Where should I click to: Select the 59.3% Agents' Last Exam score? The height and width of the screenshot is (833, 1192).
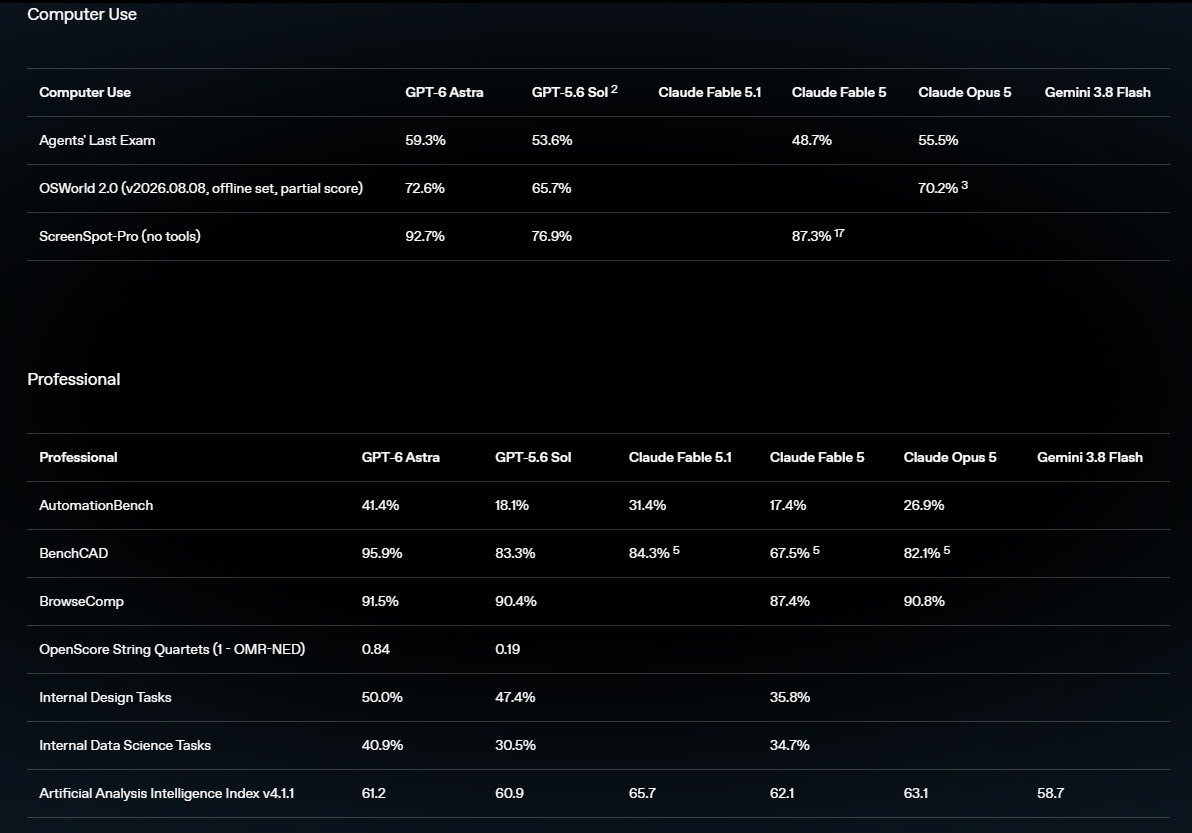(426, 141)
